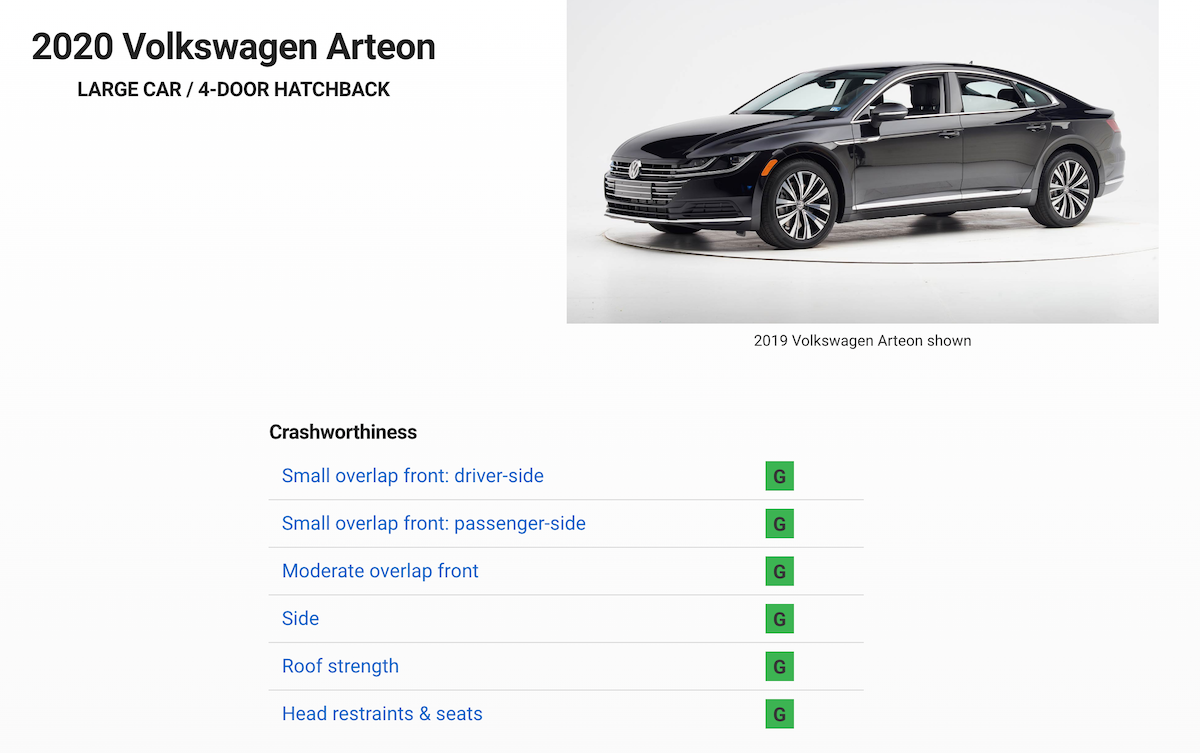The height and width of the screenshot is (753, 1200).
Task: Click the Large Car / 4-Door Hatchback subtitle
Action: [234, 89]
